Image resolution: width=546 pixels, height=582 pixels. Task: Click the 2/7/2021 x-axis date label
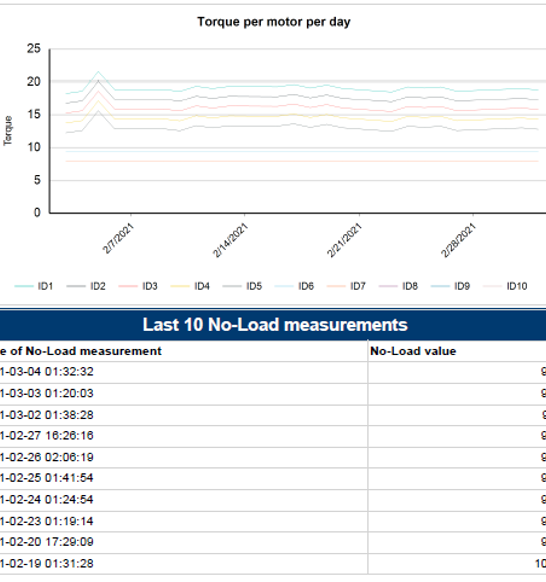[118, 239]
